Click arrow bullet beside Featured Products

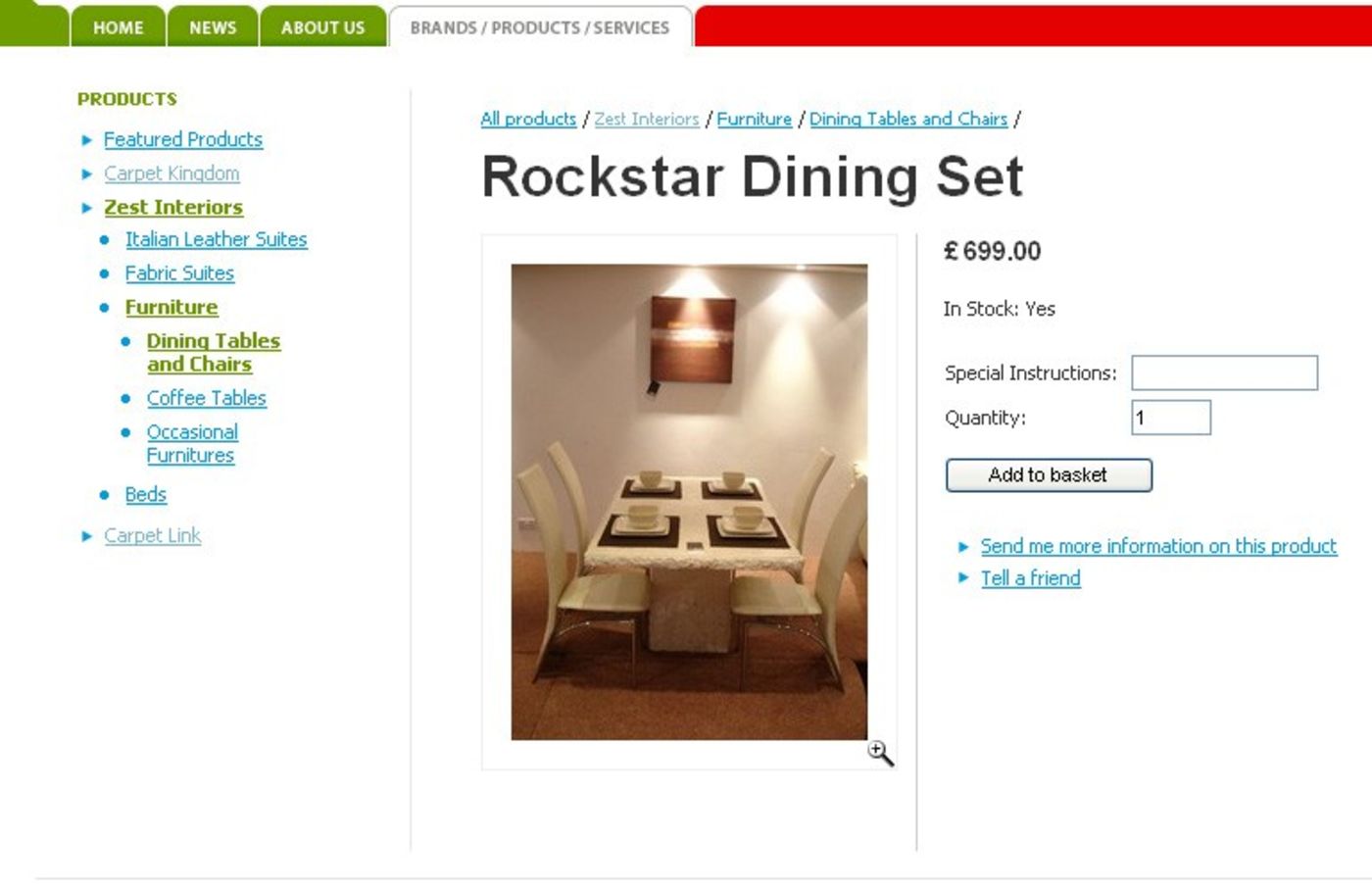tap(86, 140)
